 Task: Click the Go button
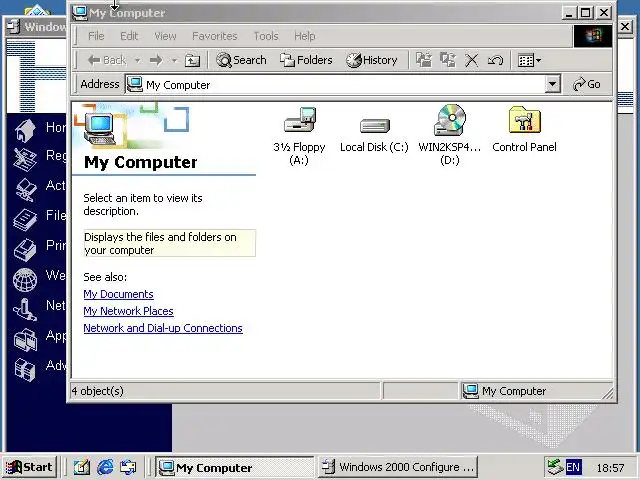coord(587,84)
